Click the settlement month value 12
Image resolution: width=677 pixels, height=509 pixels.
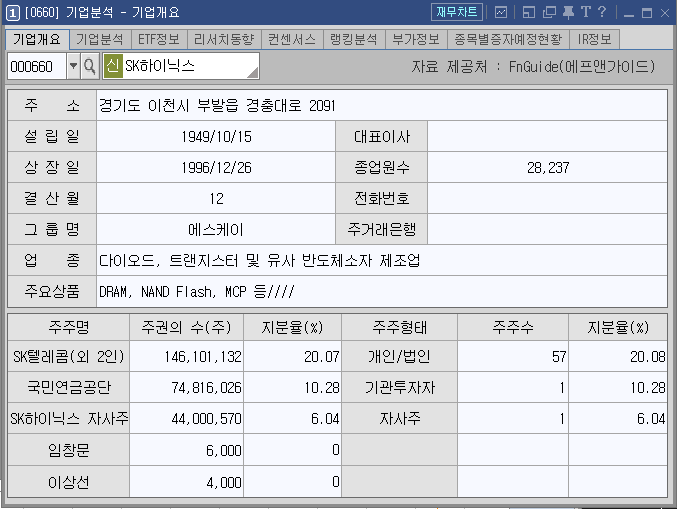pos(216,199)
